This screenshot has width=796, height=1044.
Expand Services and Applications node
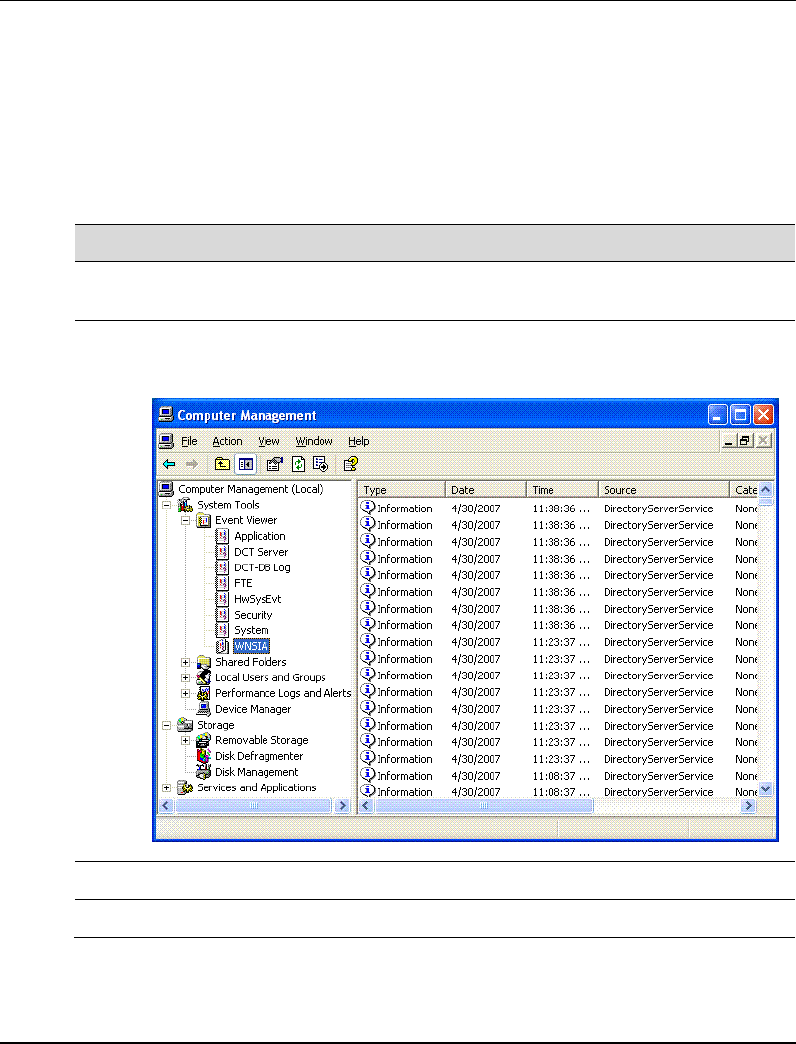[166, 788]
